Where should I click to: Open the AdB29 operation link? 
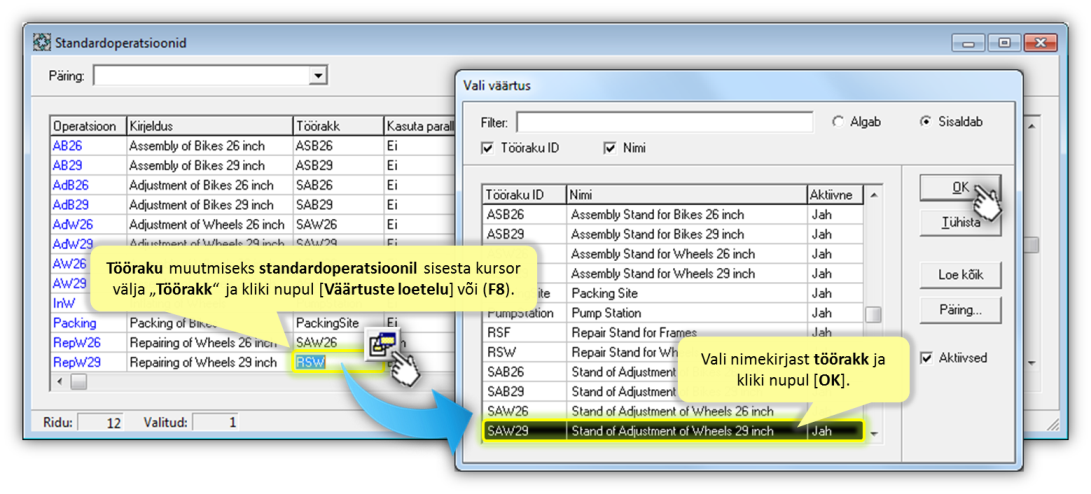(x=70, y=205)
